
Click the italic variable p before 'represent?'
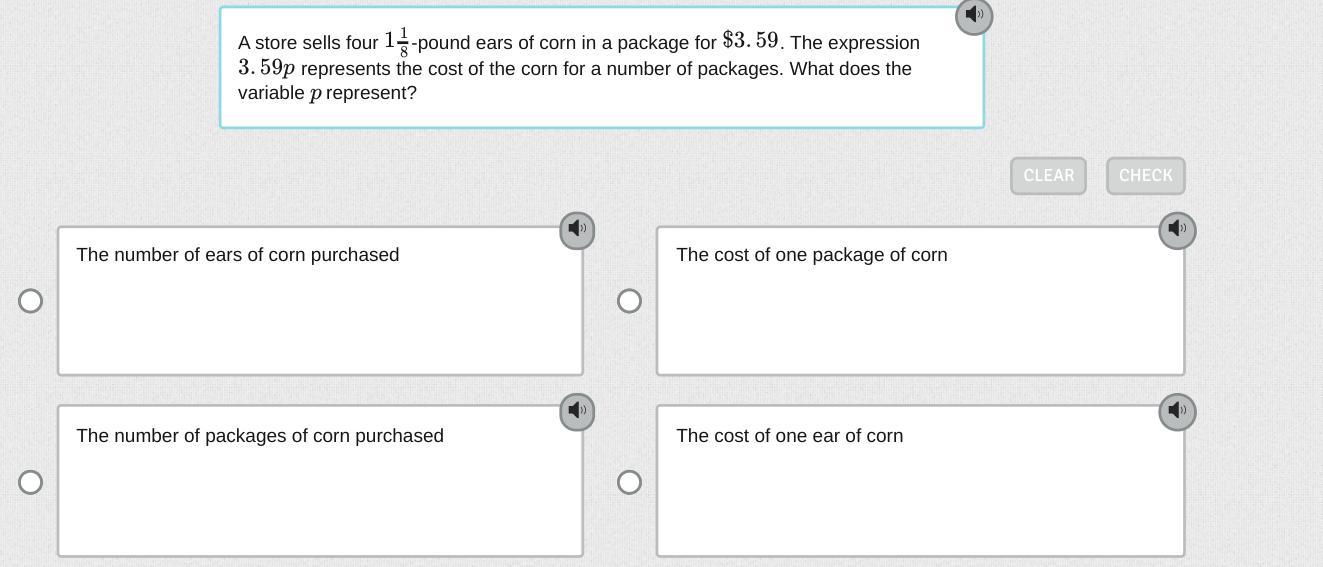coord(316,94)
